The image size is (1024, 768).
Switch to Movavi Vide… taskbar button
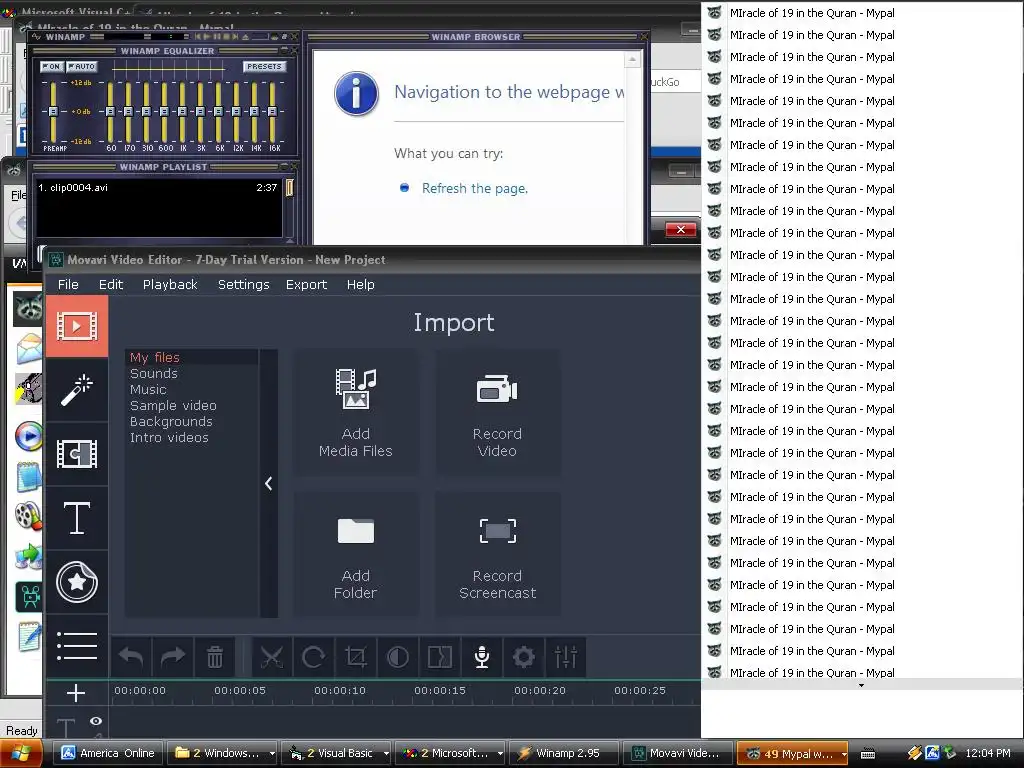tap(677, 753)
